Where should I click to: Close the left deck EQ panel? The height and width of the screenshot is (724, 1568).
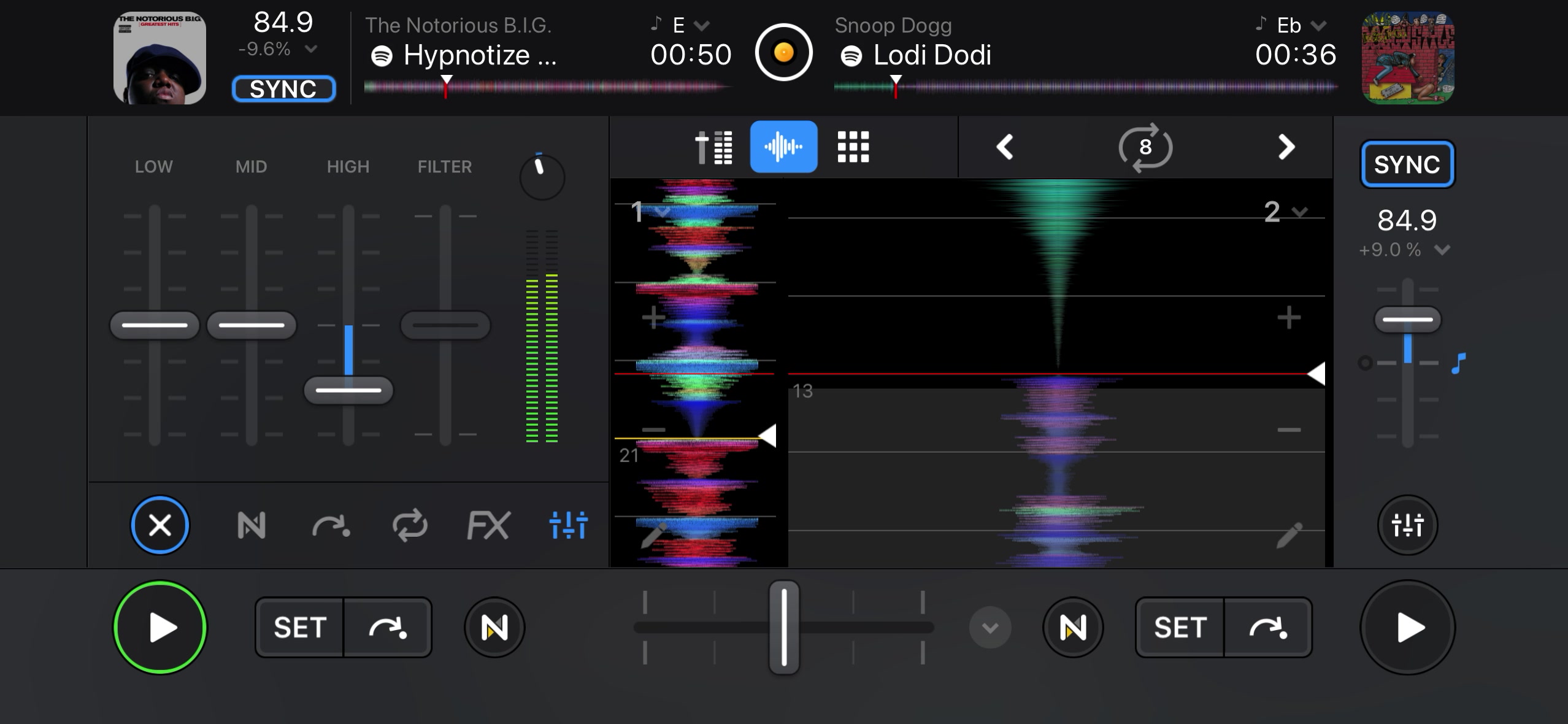coord(160,525)
